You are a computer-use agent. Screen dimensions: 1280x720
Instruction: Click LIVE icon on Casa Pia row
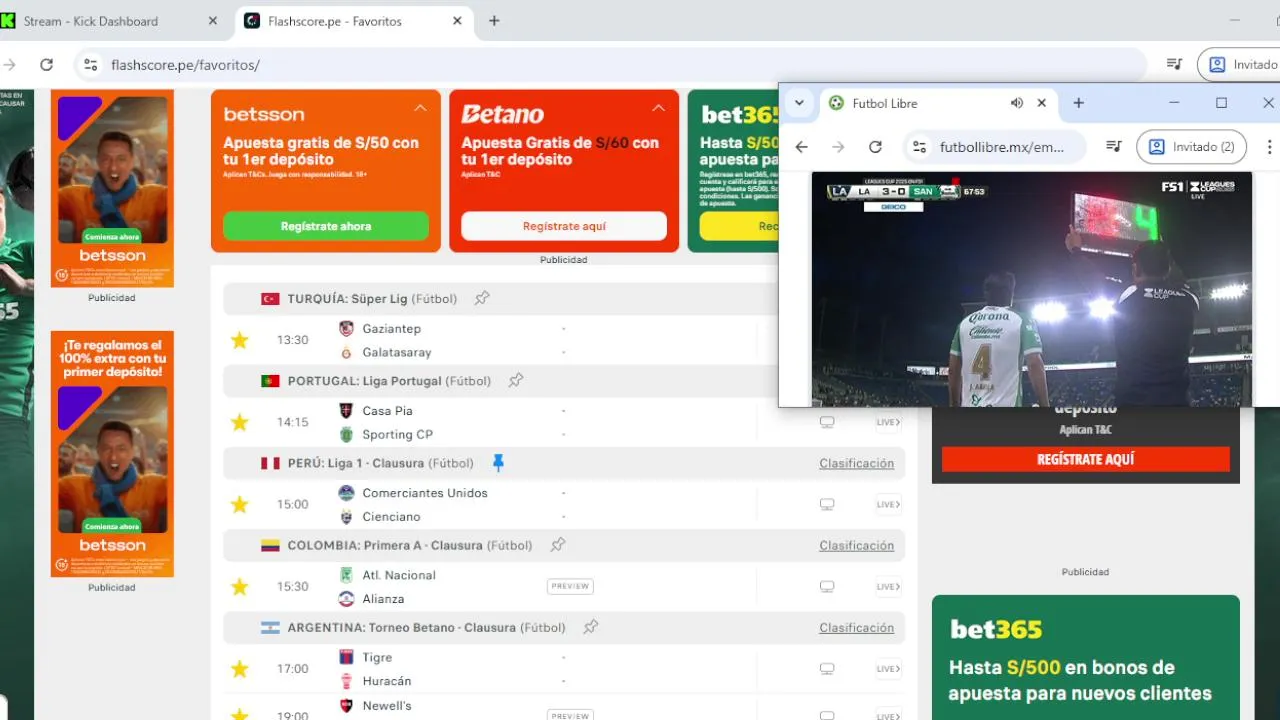888,422
